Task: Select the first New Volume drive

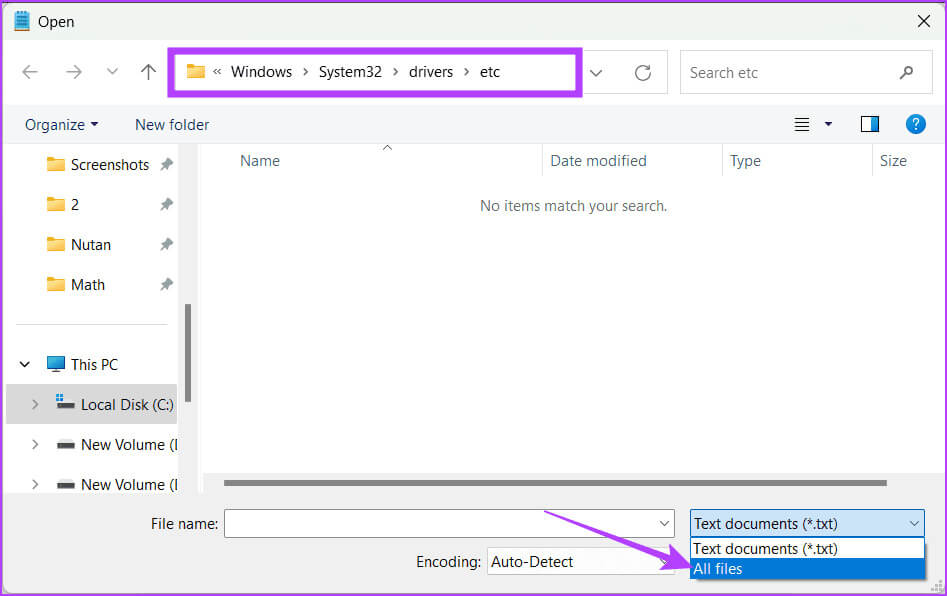Action: [x=117, y=444]
